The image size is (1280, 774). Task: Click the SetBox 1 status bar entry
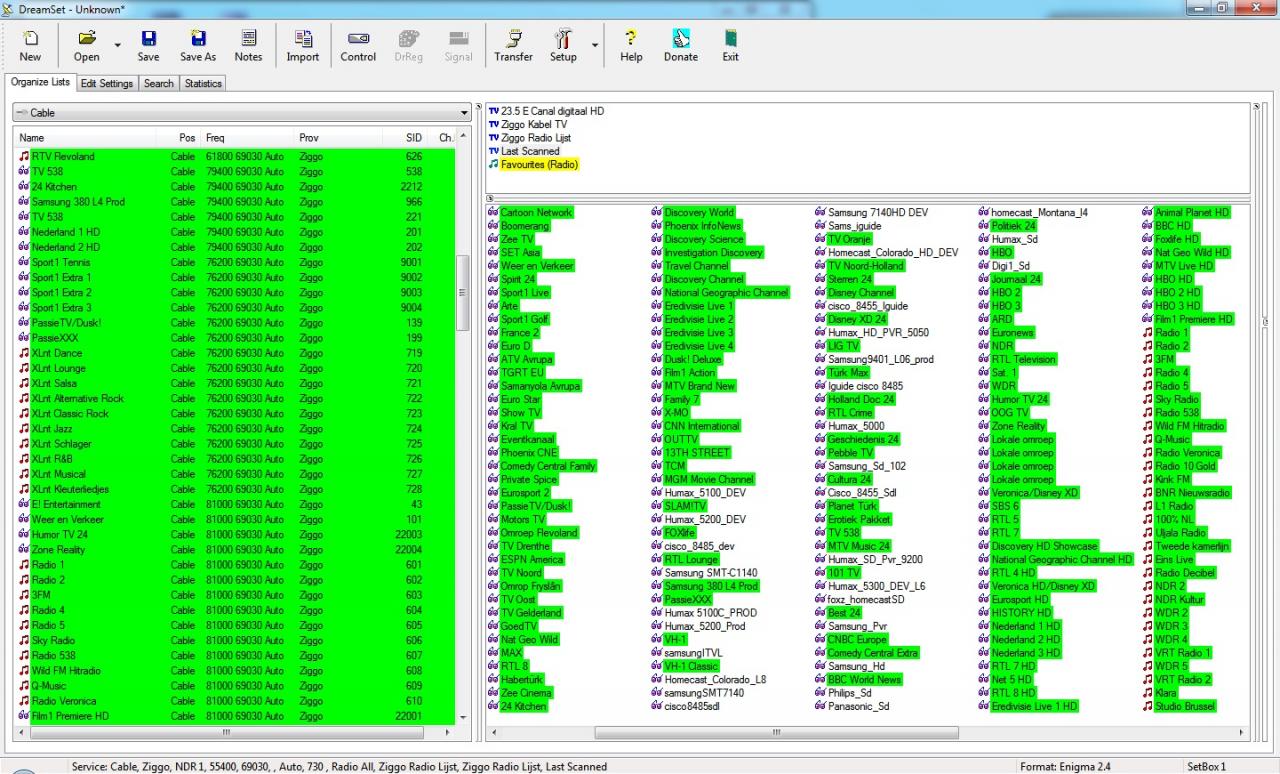(1206, 767)
